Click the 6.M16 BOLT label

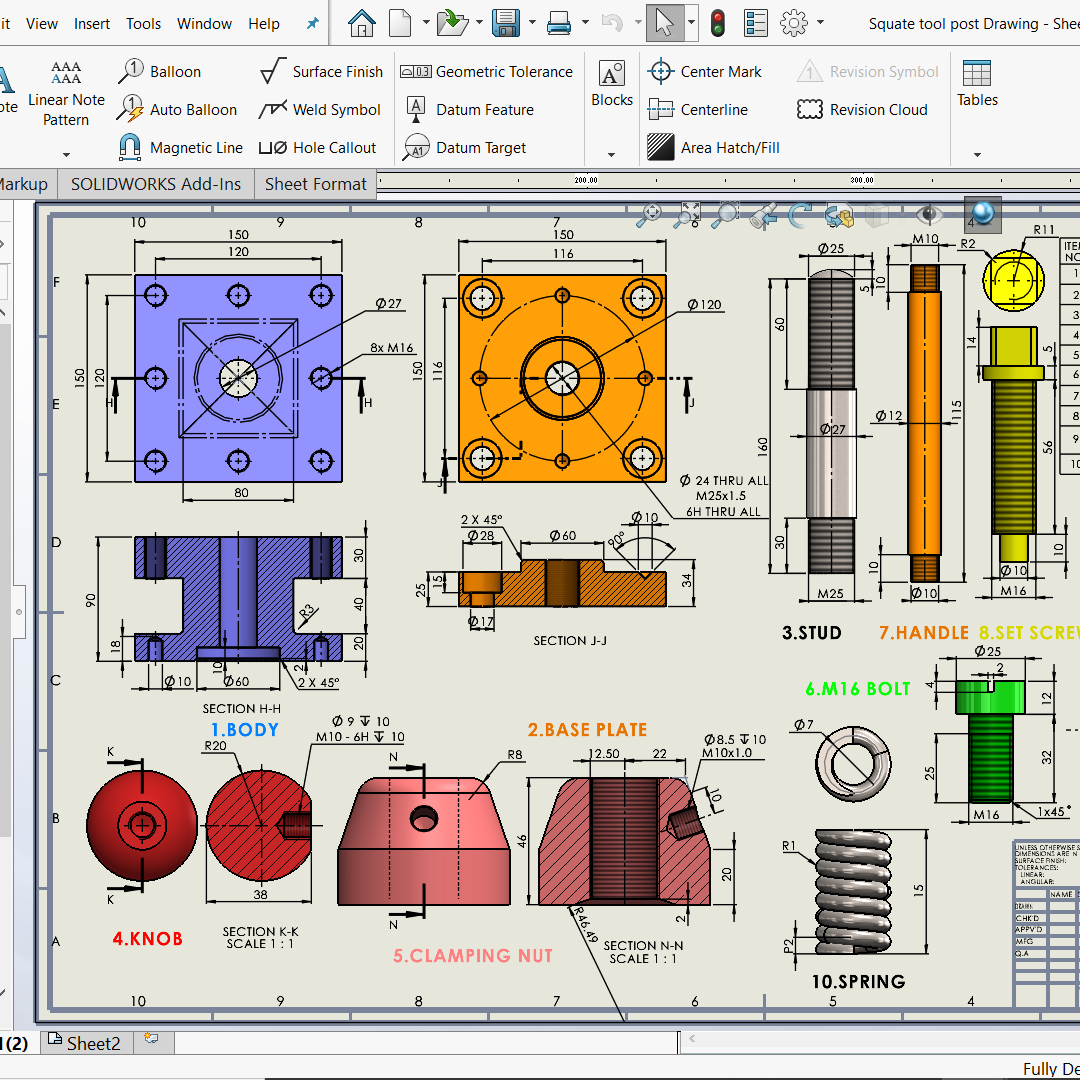point(858,689)
